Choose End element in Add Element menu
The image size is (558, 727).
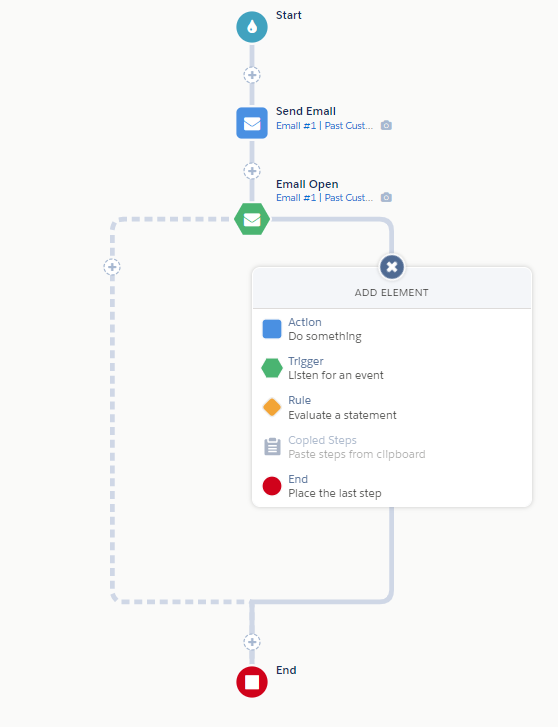(x=392, y=486)
